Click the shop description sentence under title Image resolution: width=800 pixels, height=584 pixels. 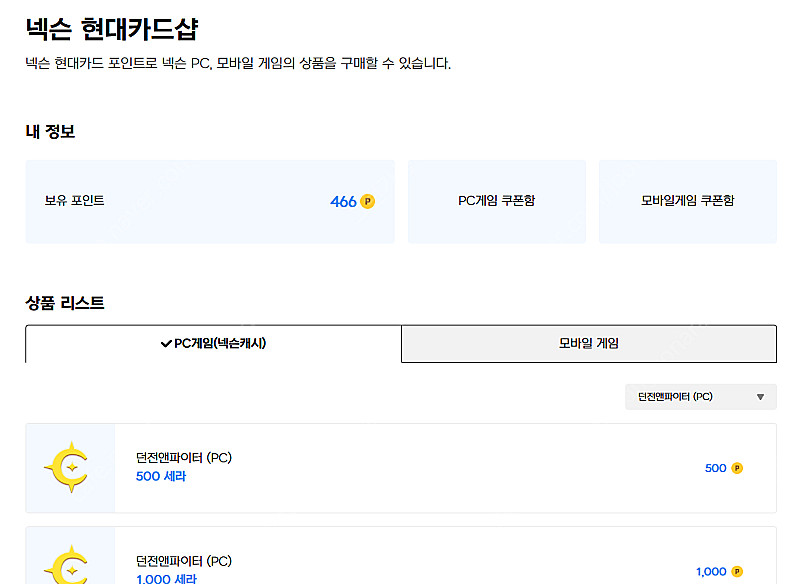pos(238,63)
